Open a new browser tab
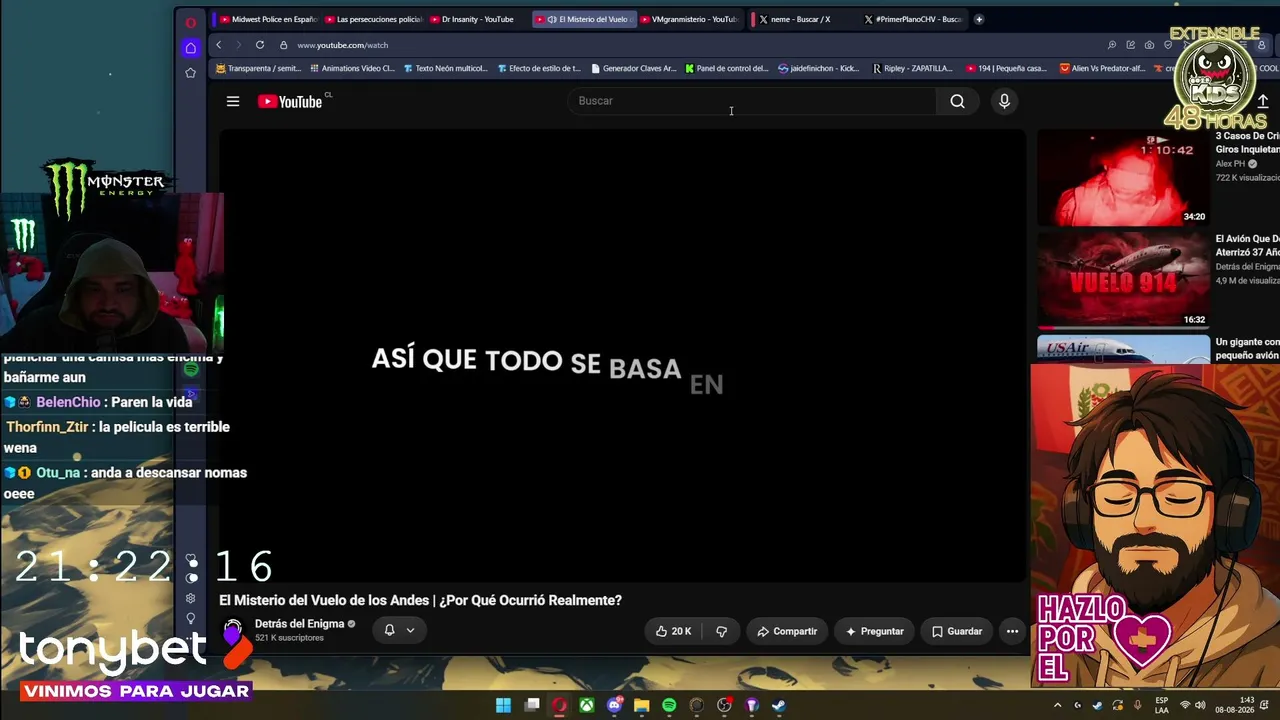The image size is (1280, 720). 979,19
